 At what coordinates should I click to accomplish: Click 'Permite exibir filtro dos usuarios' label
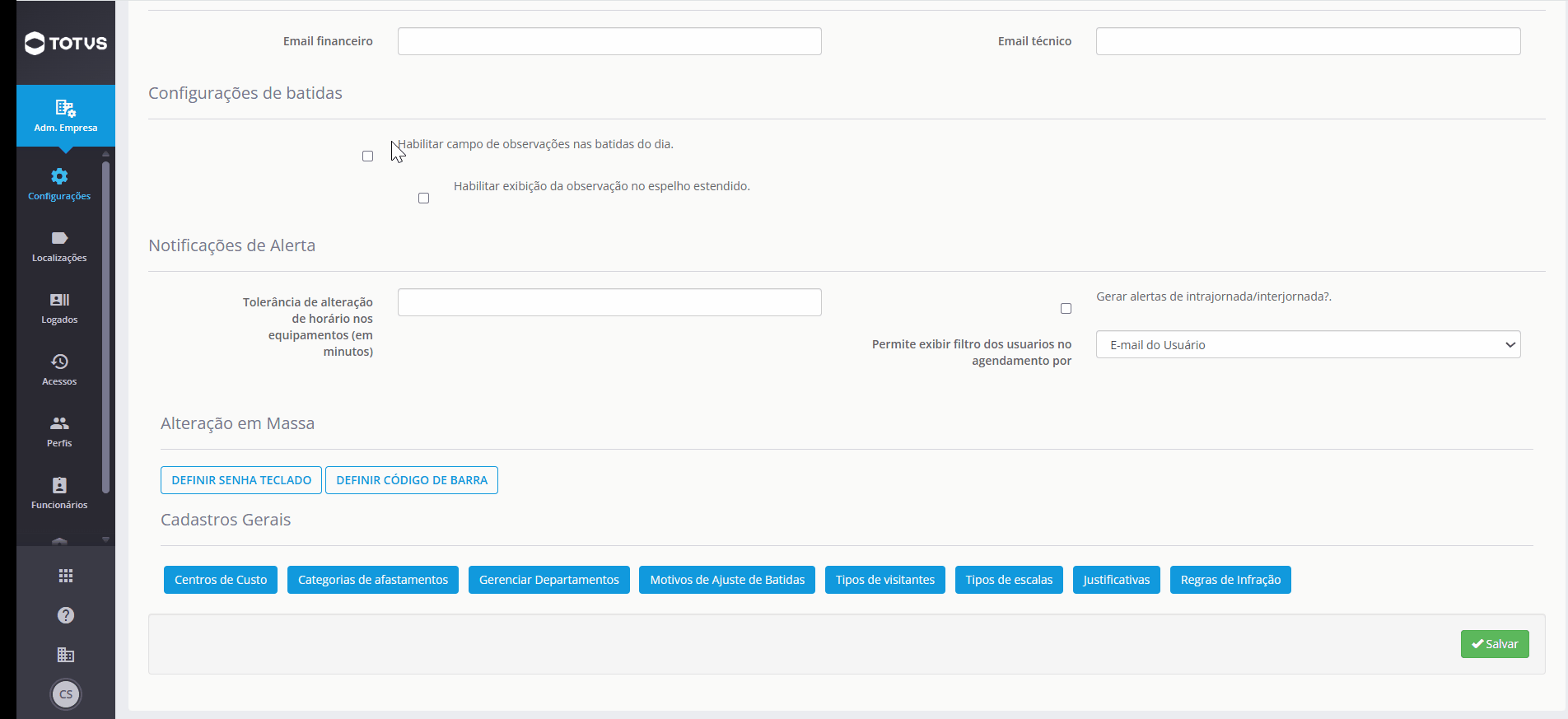pyautogui.click(x=972, y=352)
